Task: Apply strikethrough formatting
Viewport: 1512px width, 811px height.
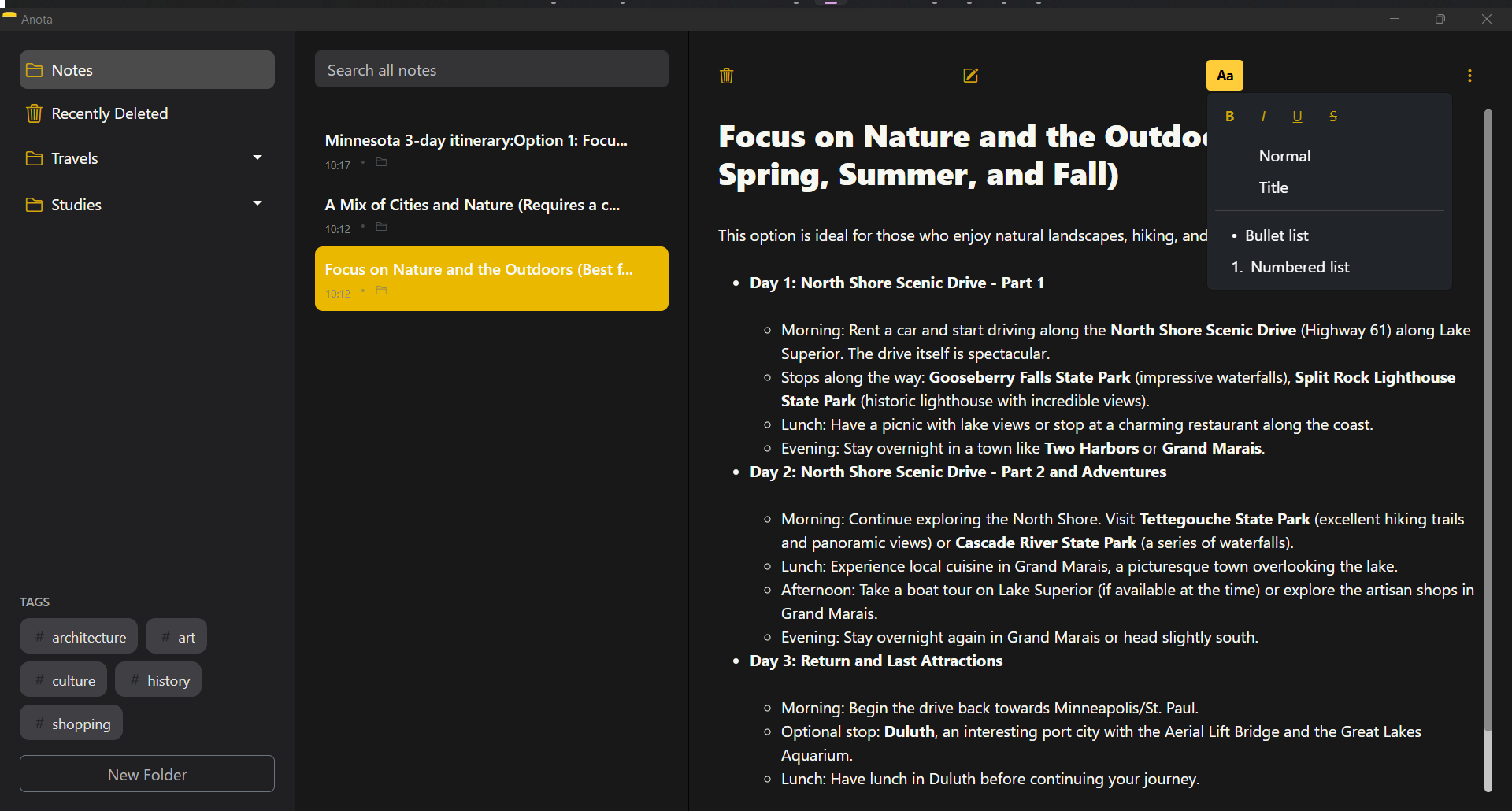Action: (1332, 117)
